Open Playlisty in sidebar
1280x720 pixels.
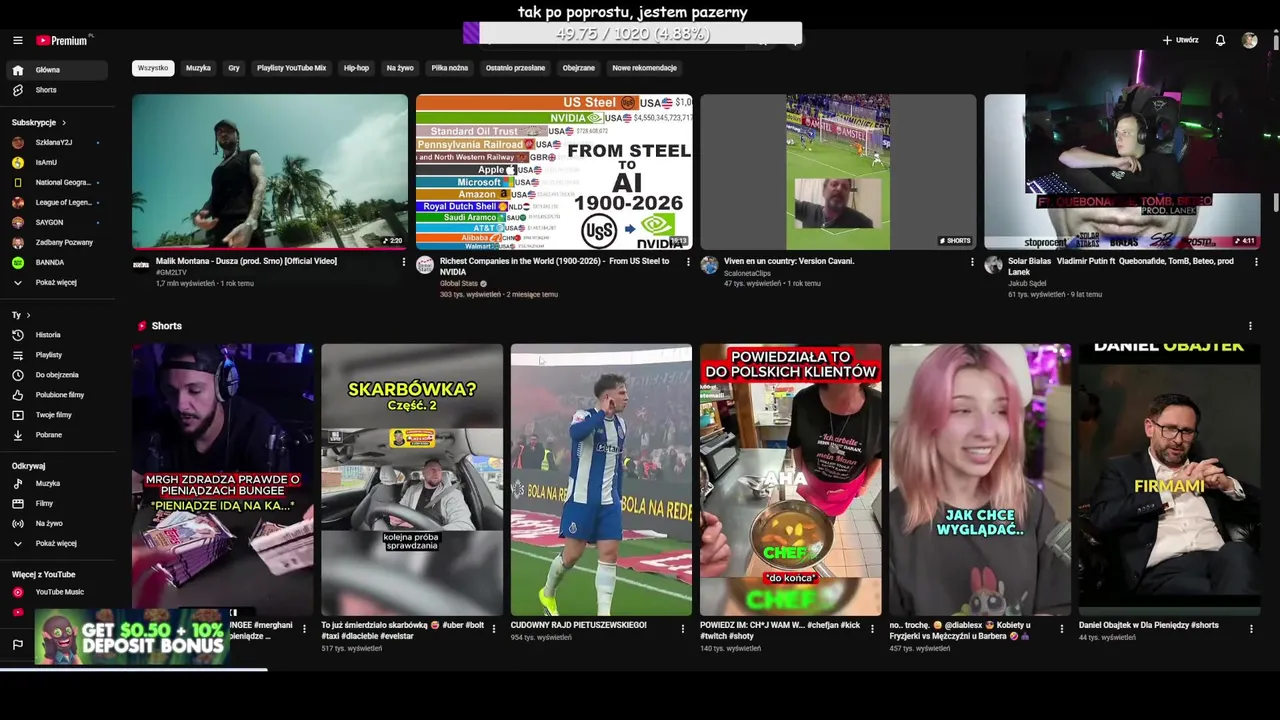pos(55,355)
